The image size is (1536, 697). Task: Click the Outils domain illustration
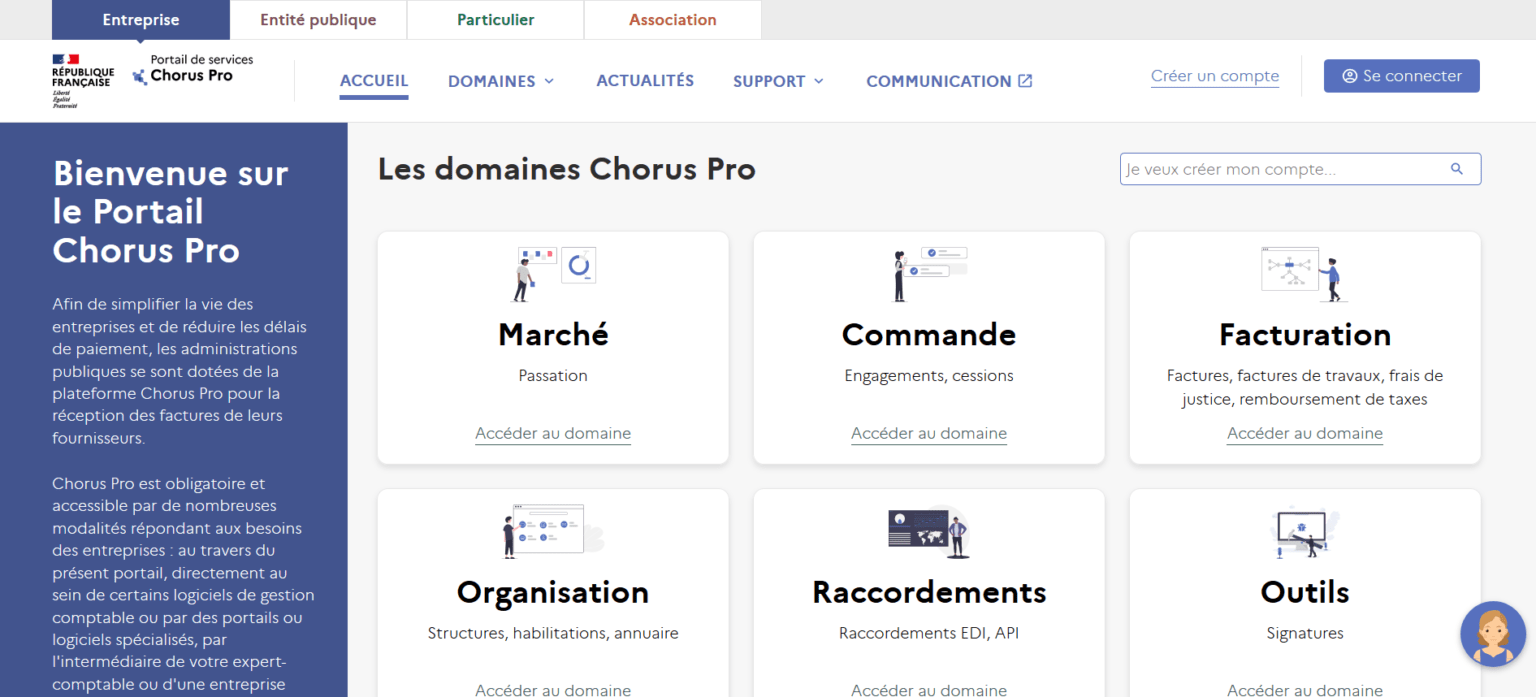[x=1304, y=531]
